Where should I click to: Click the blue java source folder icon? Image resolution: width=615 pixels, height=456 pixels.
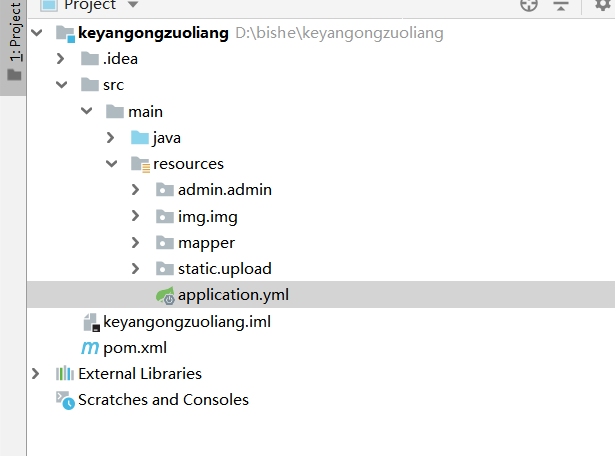click(x=140, y=138)
